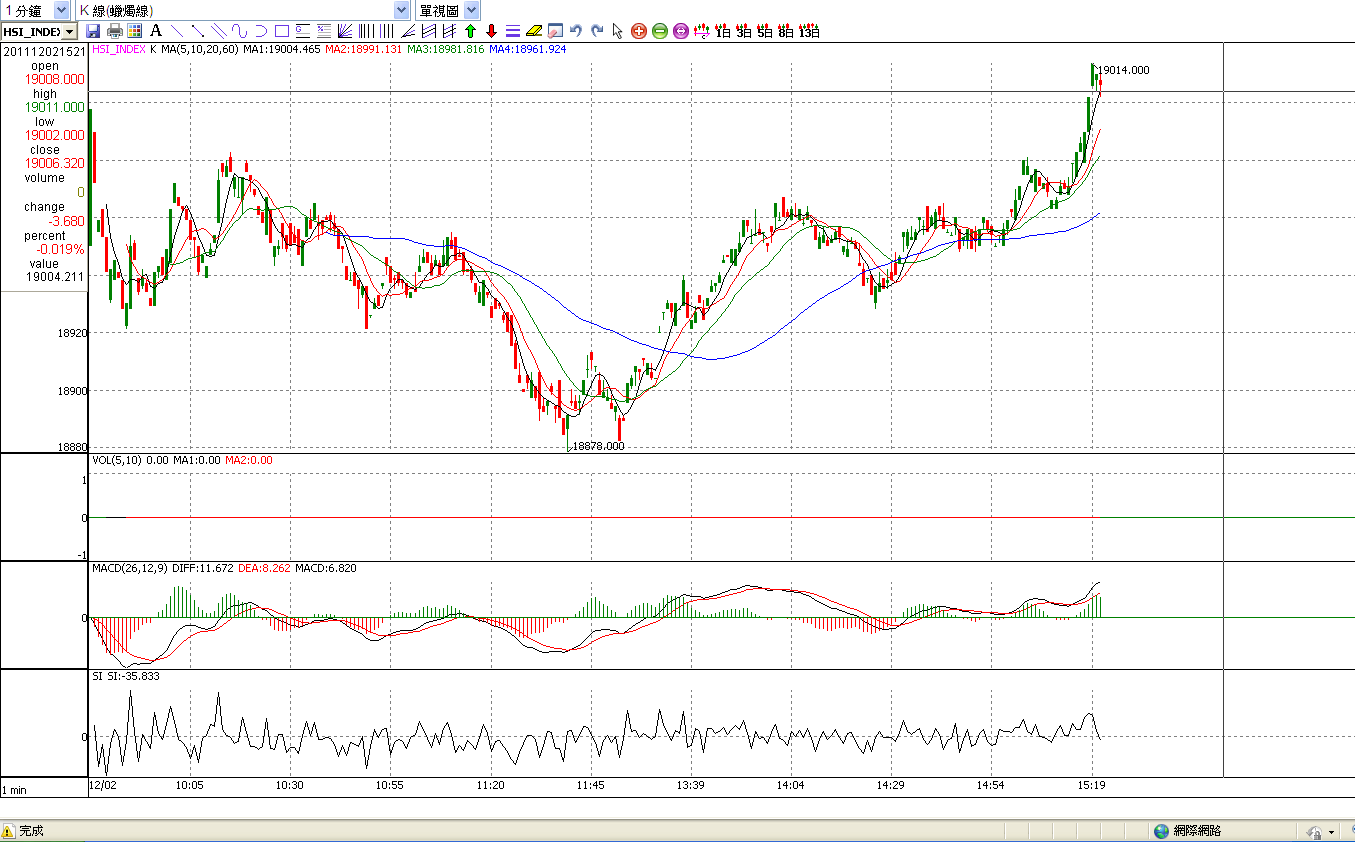1355x842 pixels.
Task: Select the text annotation 'A' tool
Action: coord(156,31)
